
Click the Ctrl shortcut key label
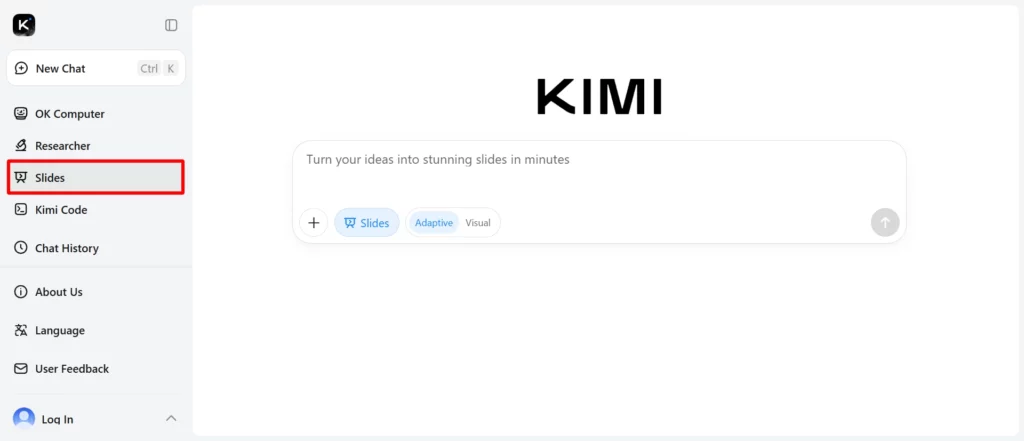[149, 69]
